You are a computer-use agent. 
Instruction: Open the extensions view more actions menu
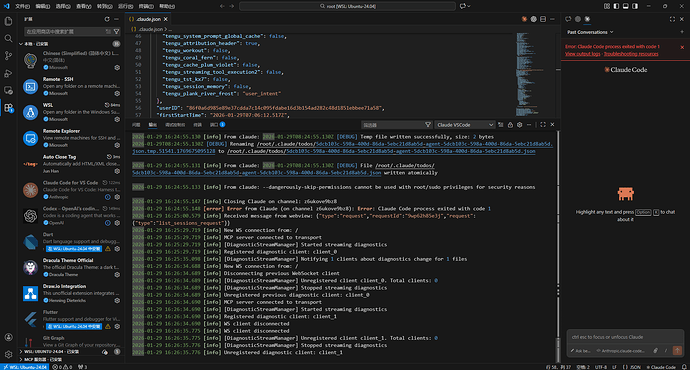pos(116,19)
